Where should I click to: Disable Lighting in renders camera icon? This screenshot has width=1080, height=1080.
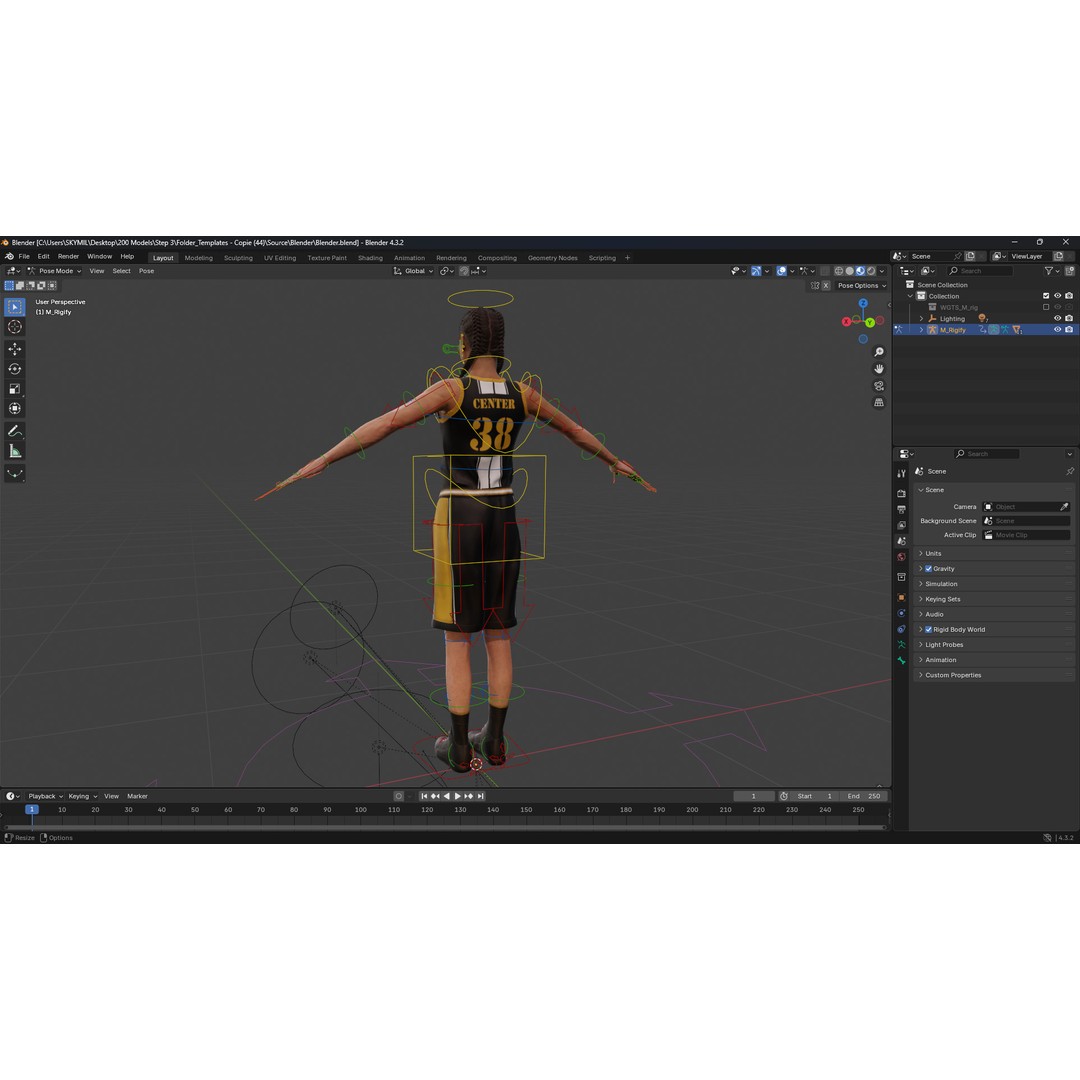[x=1069, y=318]
